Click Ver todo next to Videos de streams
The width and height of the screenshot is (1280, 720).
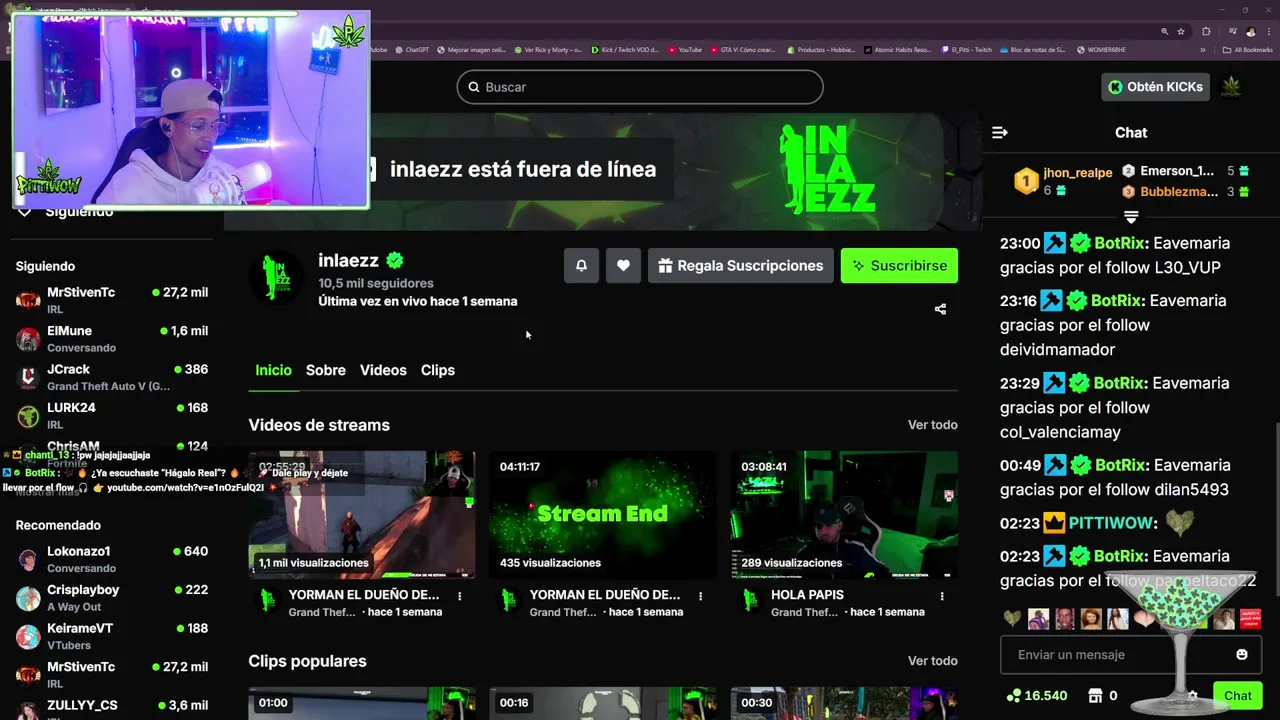coord(933,425)
